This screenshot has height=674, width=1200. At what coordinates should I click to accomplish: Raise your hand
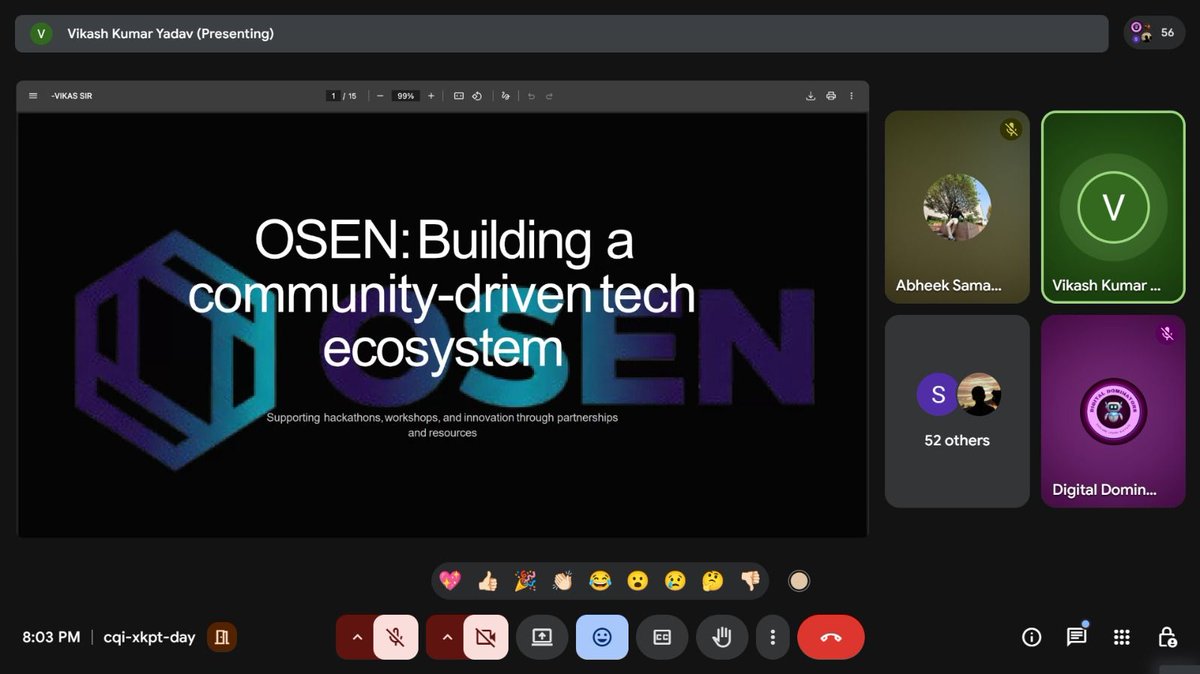(722, 637)
